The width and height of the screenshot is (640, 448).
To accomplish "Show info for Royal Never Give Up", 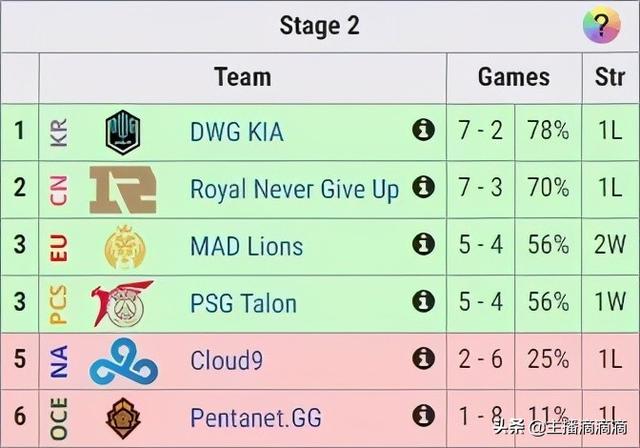I will (x=424, y=187).
